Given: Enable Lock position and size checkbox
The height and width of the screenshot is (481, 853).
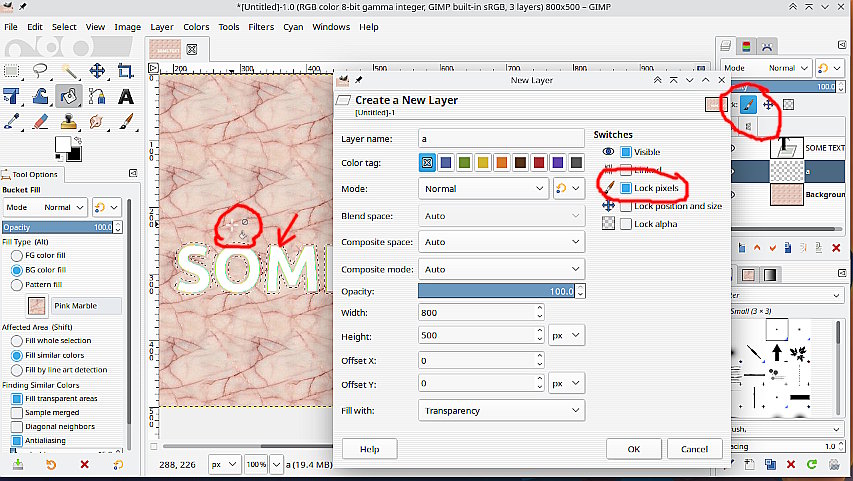Looking at the screenshot, I should click(626, 206).
